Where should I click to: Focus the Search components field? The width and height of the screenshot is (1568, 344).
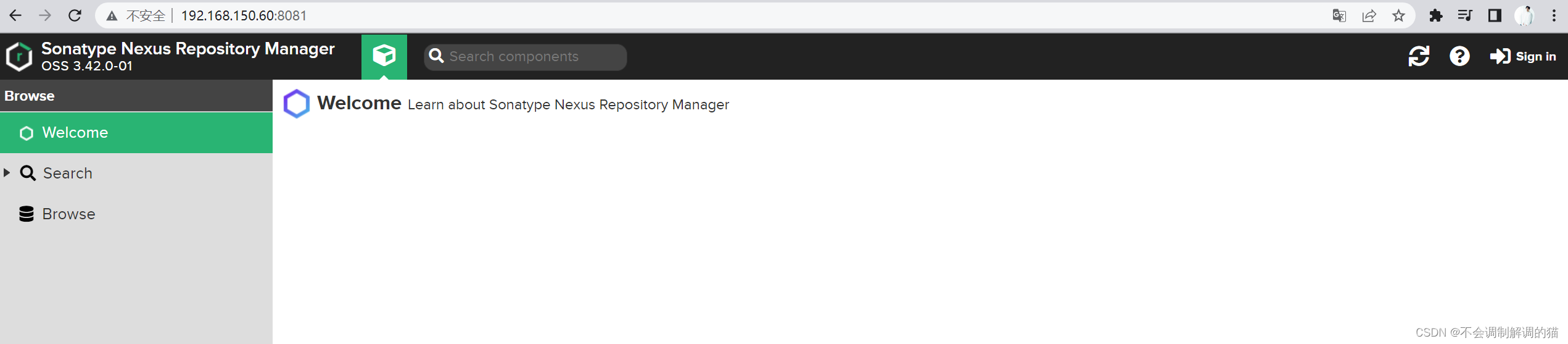[x=526, y=57]
